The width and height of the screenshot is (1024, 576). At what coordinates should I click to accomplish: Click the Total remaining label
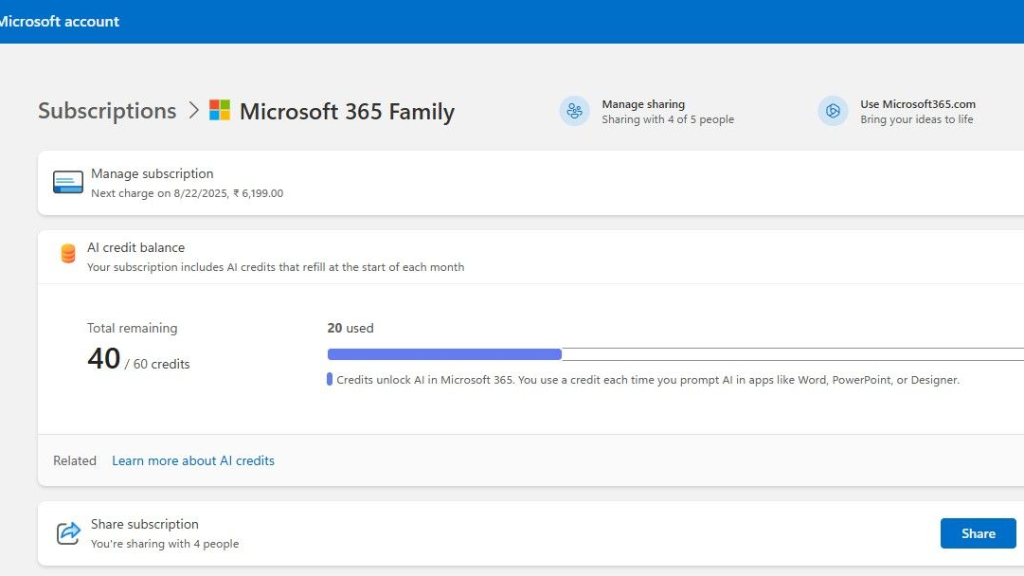pyautogui.click(x=132, y=328)
